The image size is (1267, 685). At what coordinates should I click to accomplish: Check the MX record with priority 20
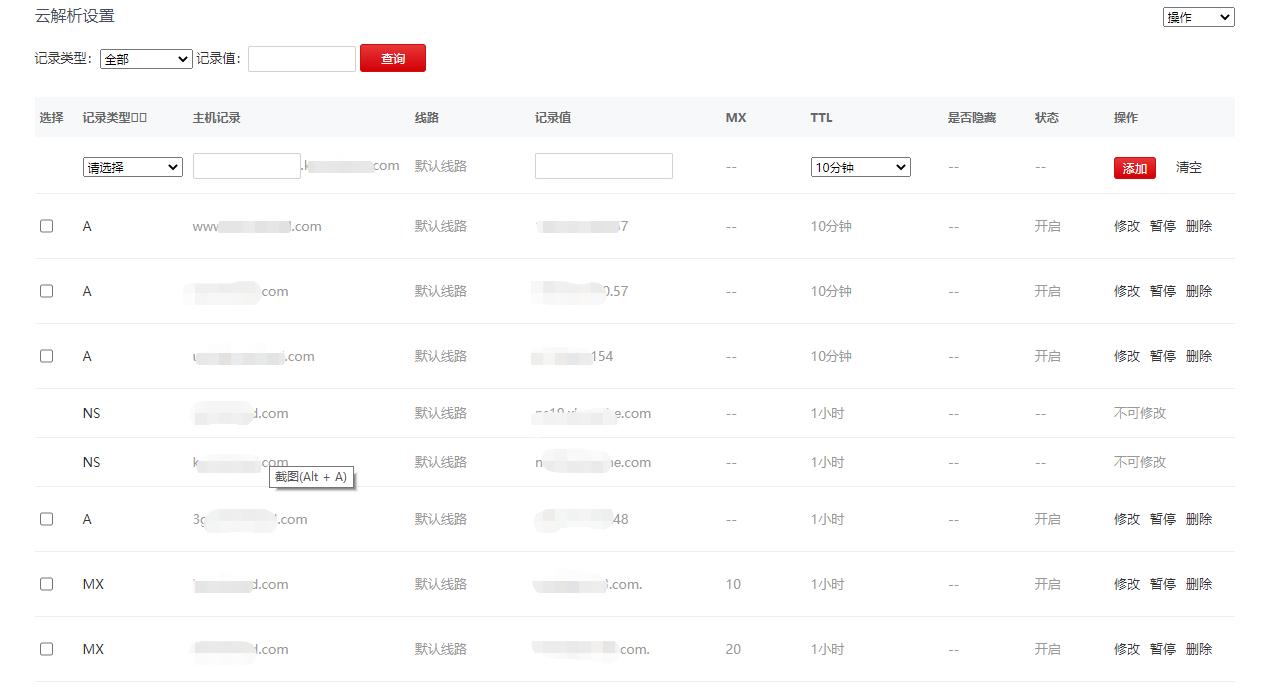click(x=46, y=649)
